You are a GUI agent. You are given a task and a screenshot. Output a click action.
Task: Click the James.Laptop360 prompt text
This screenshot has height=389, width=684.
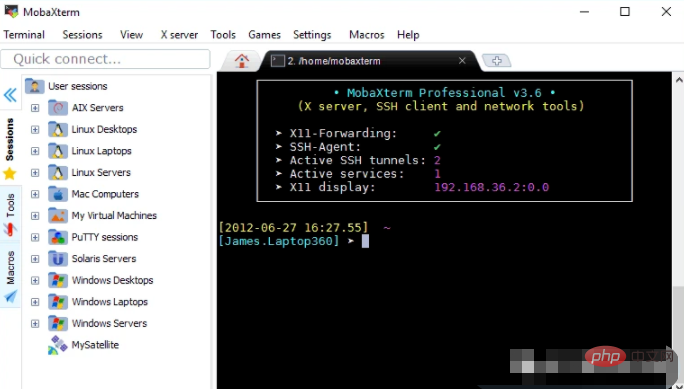tap(279, 241)
